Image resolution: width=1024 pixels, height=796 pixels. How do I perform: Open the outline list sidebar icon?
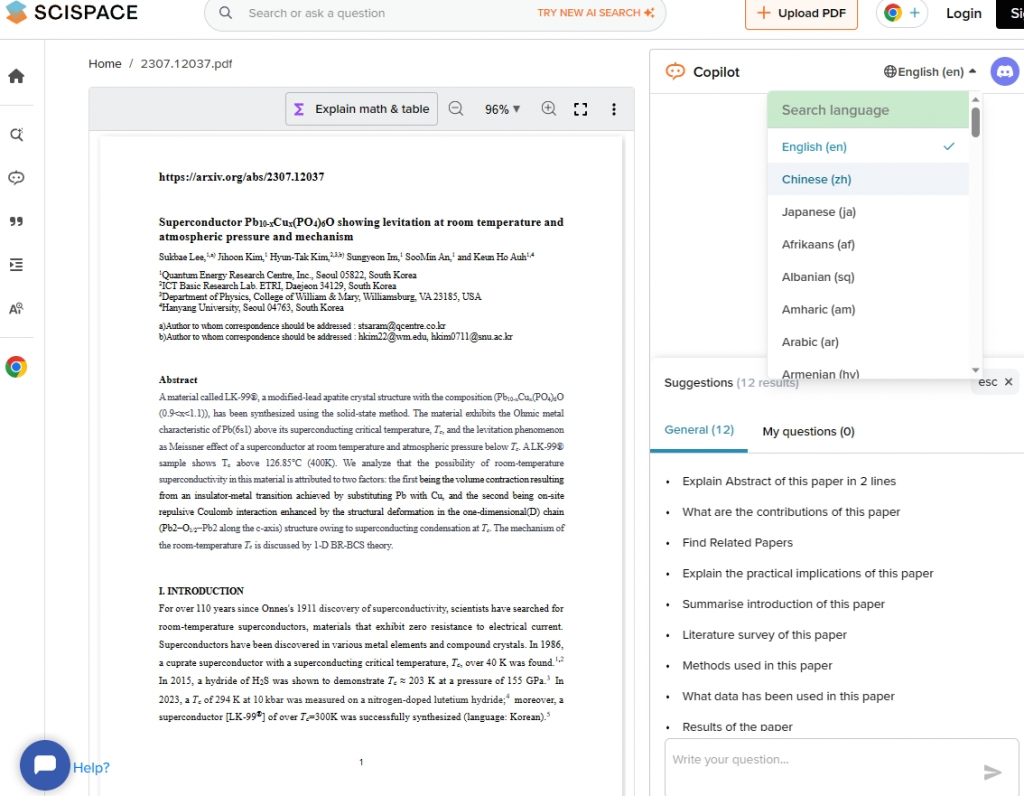16,264
